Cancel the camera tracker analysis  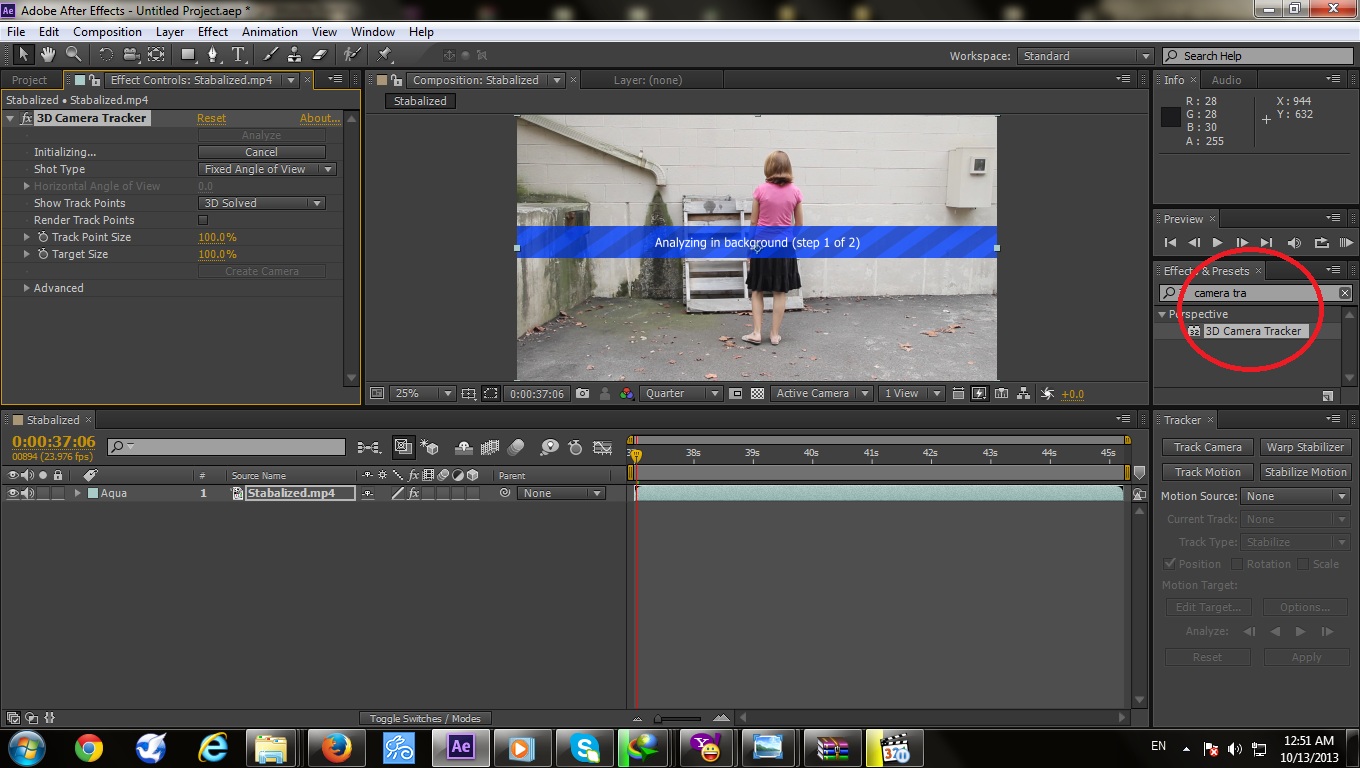262,152
